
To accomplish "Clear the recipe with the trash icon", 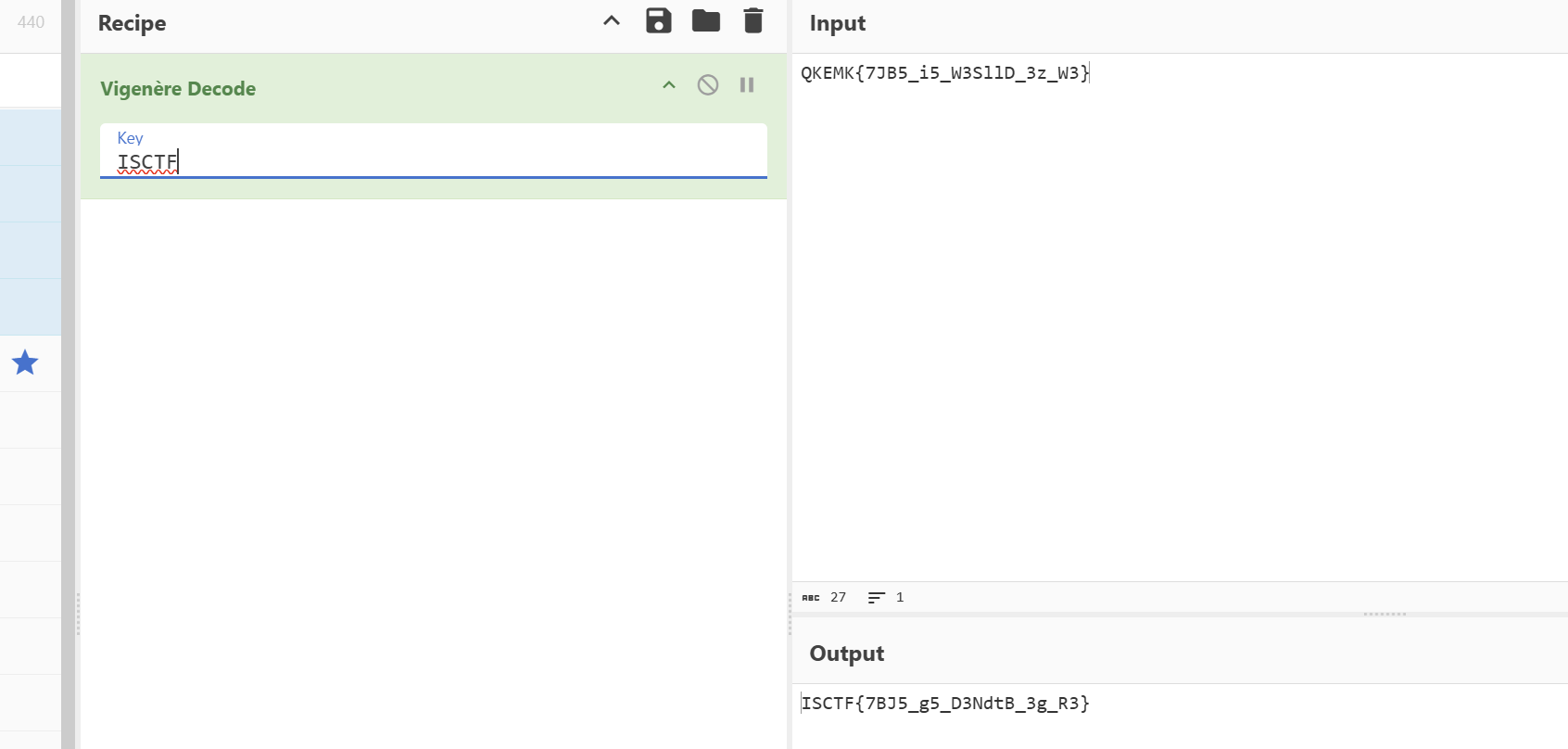I will [x=753, y=21].
